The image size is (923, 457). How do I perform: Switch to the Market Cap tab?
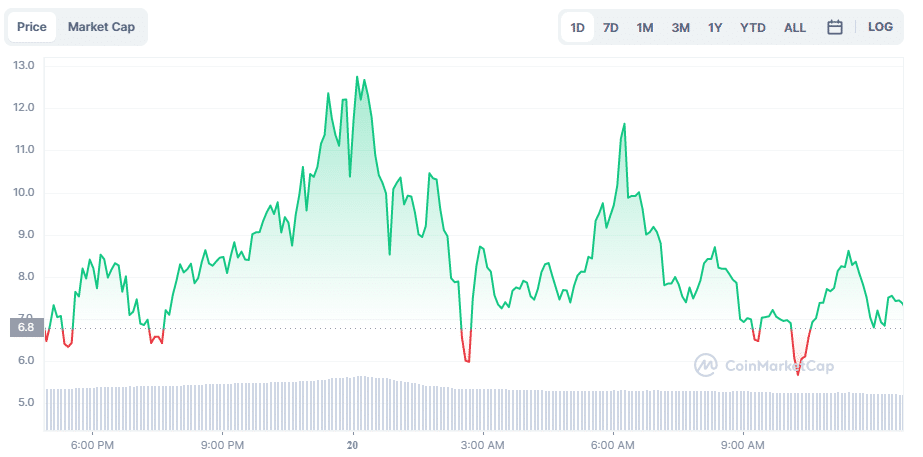(x=101, y=27)
